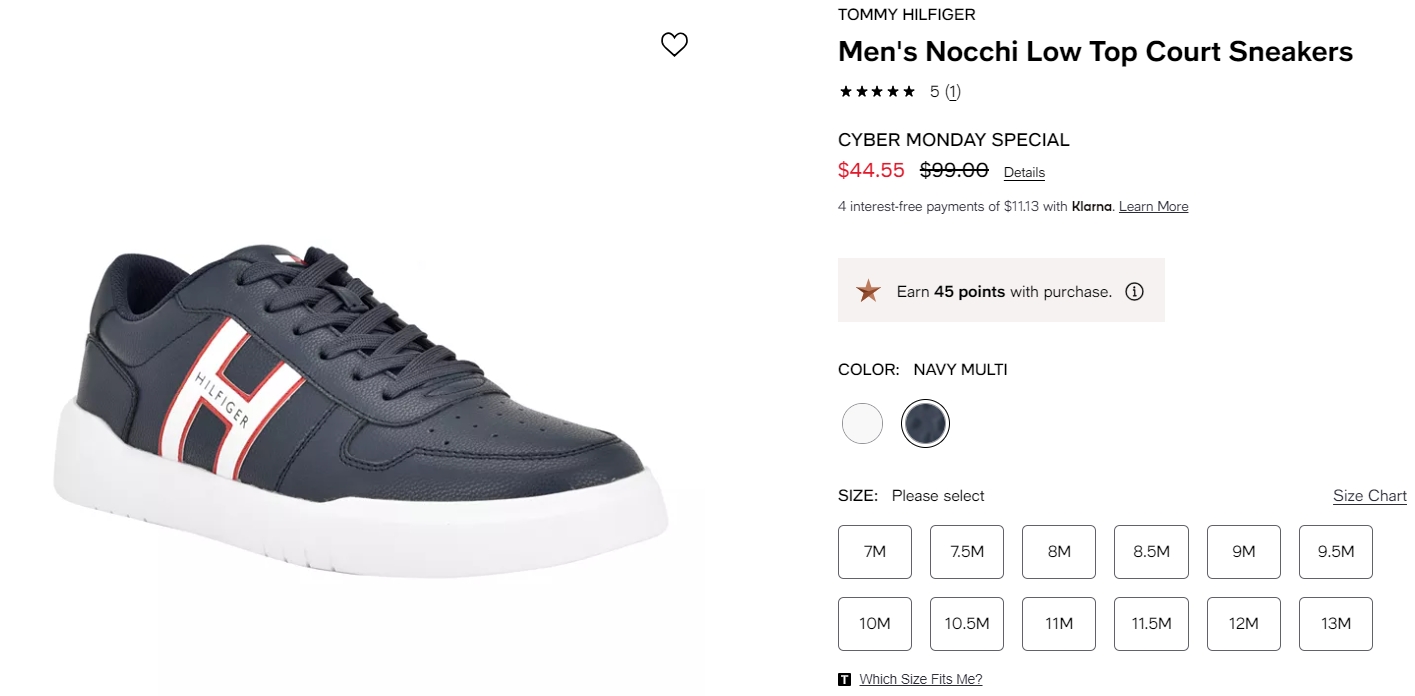Open price Details link
The image size is (1415, 696).
(x=1024, y=172)
